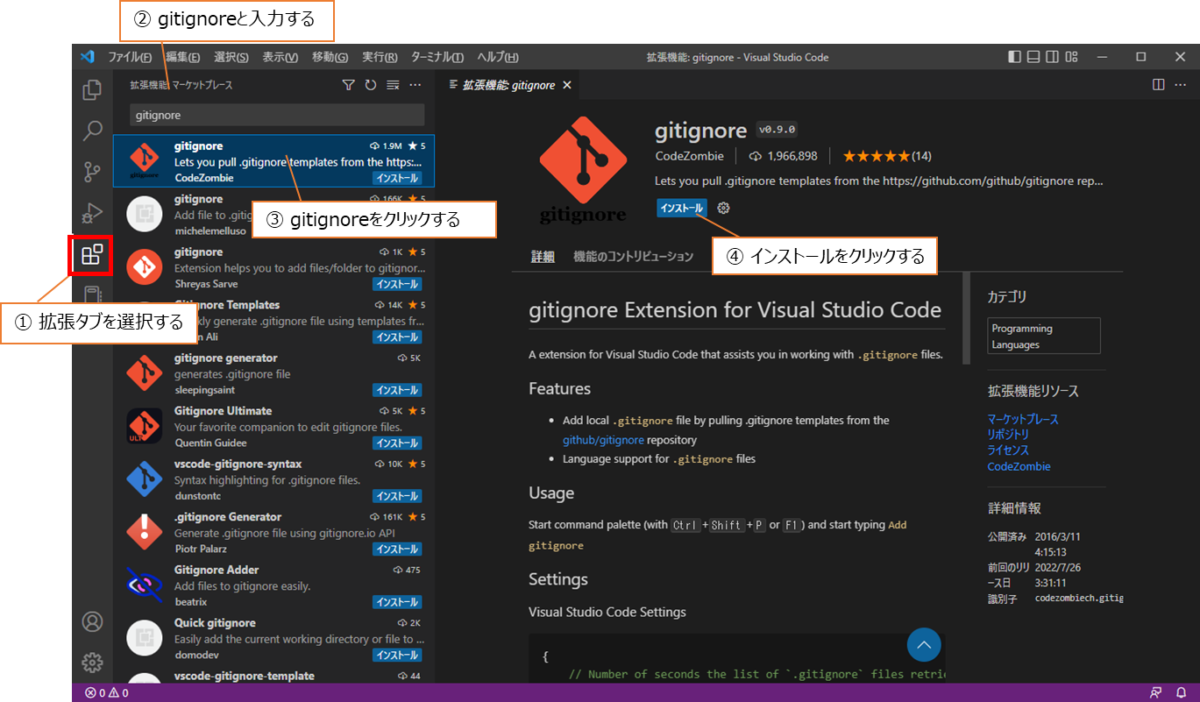Image resolution: width=1200 pixels, height=702 pixels.
Task: Install Quick gitignore by domodev
Action: click(x=397, y=655)
